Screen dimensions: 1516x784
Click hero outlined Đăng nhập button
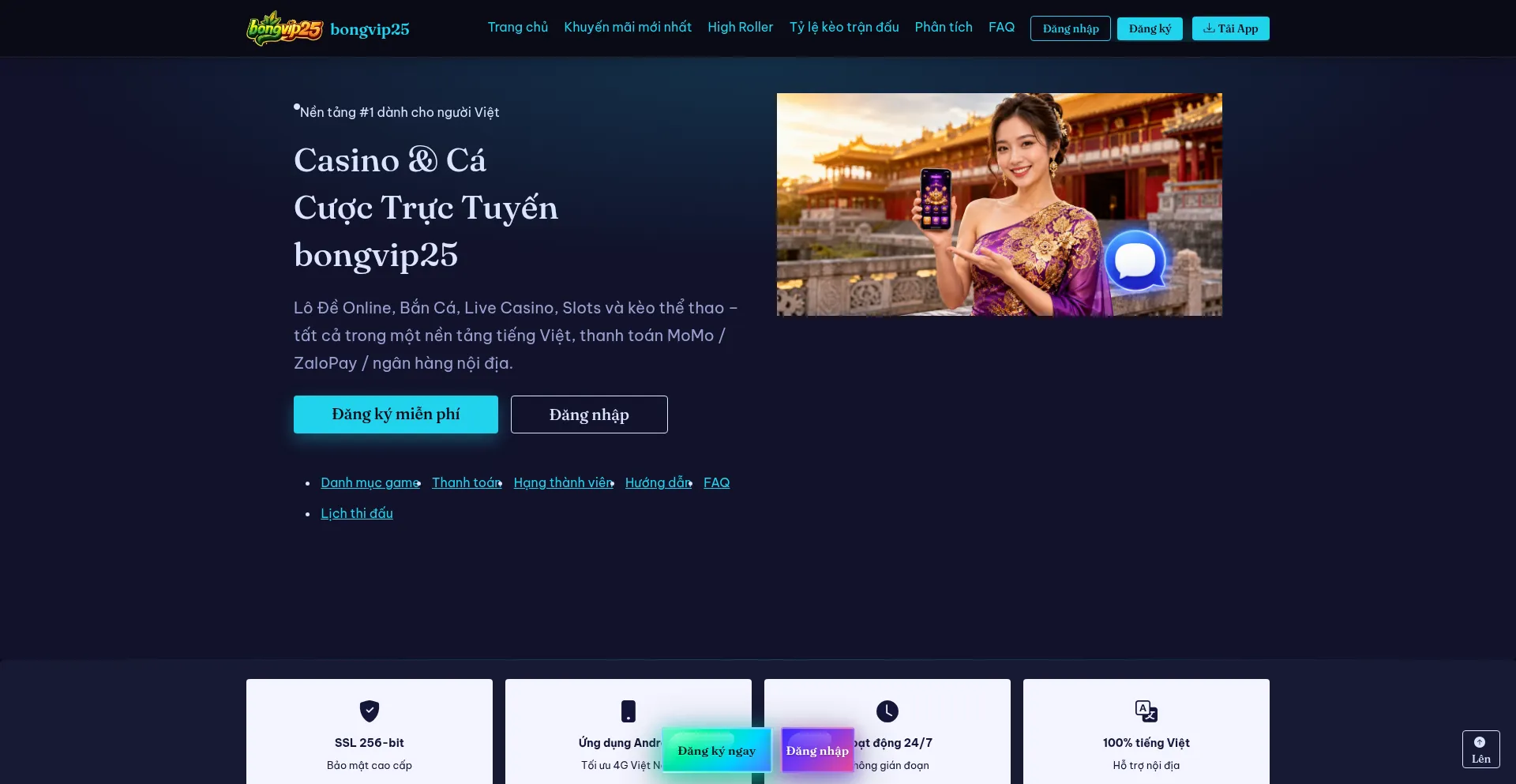[x=589, y=415]
